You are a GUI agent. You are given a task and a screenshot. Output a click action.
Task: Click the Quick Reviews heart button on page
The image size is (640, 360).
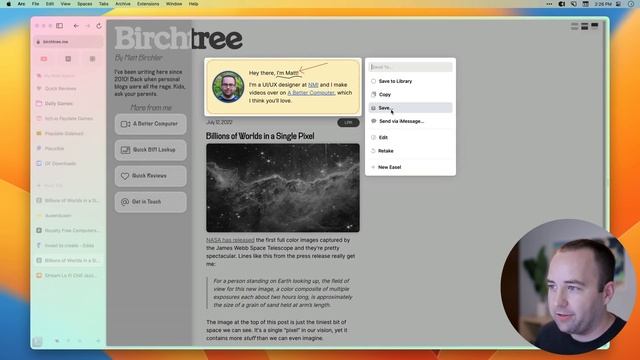tap(151, 176)
